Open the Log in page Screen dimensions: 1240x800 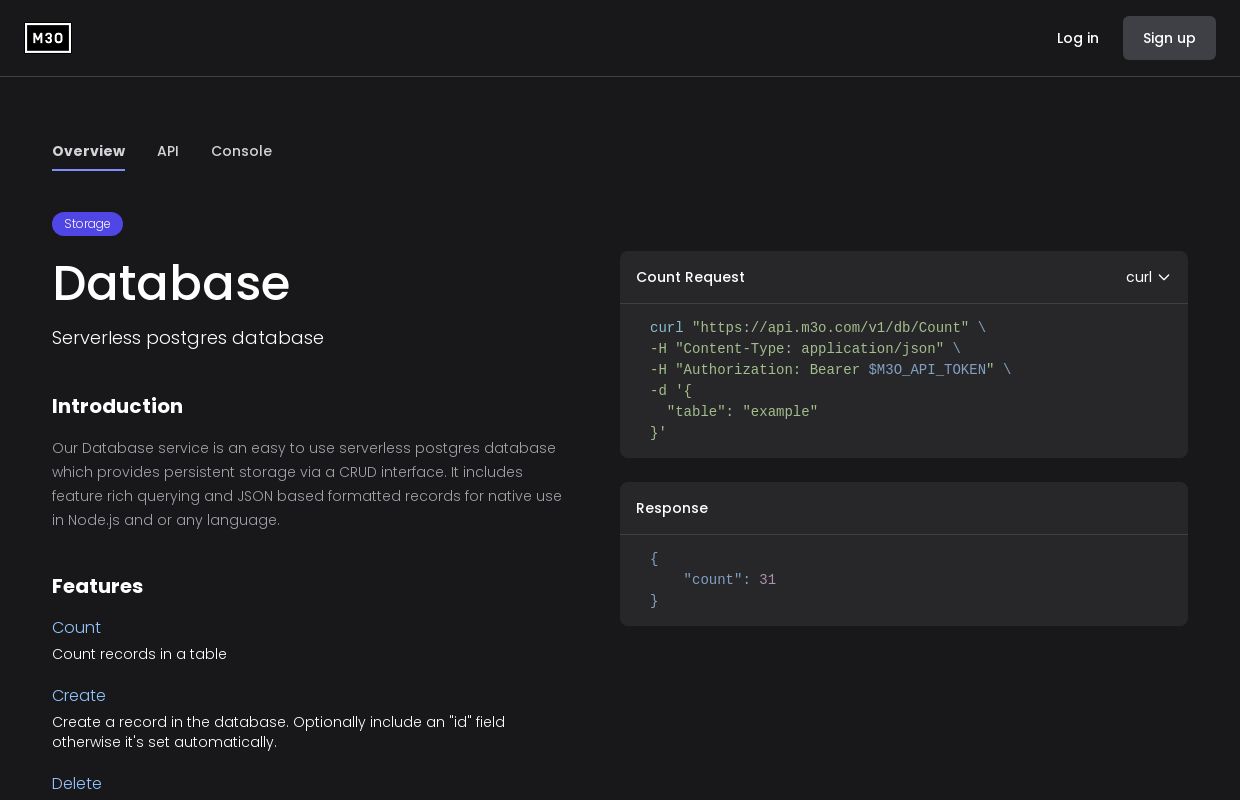coord(1077,38)
